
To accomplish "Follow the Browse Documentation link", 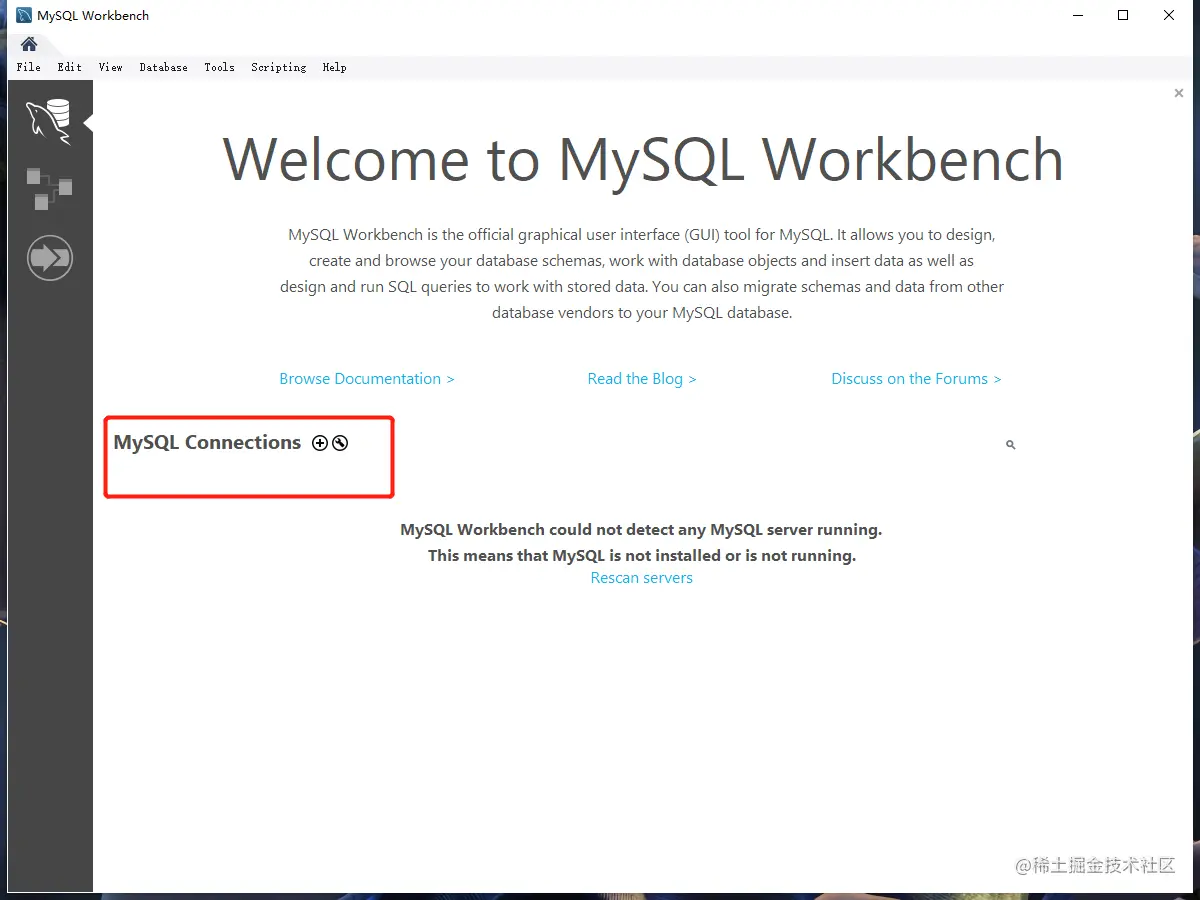I will tap(367, 379).
